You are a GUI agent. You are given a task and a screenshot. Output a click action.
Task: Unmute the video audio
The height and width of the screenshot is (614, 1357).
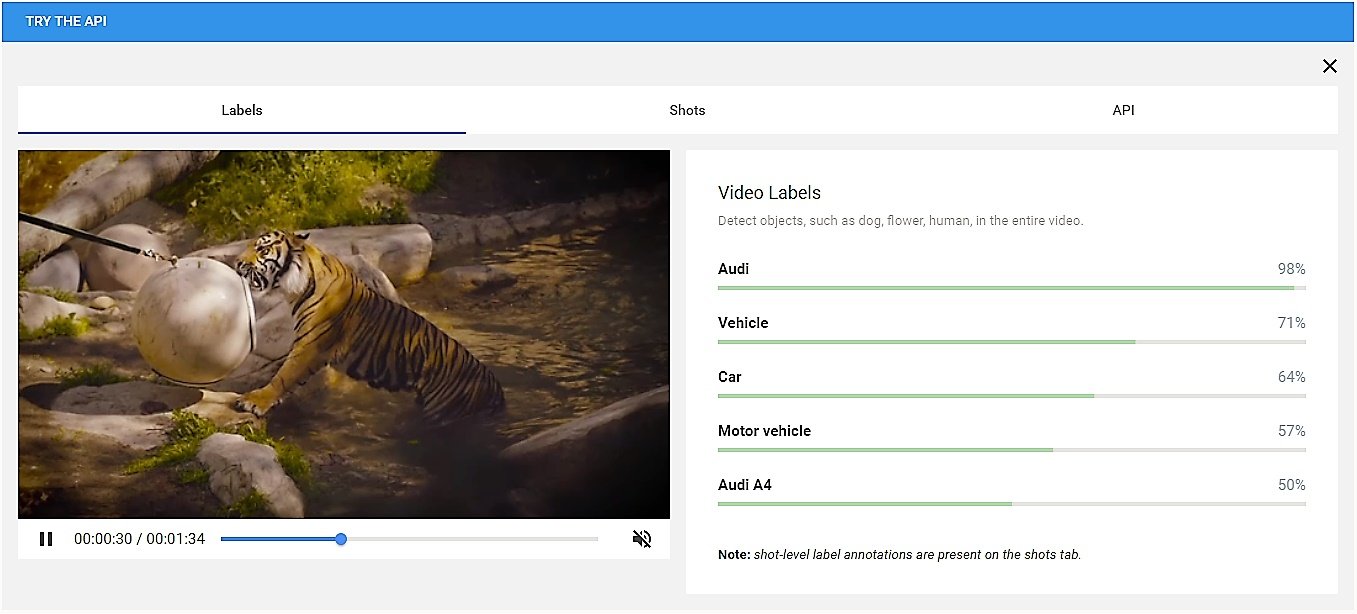642,539
